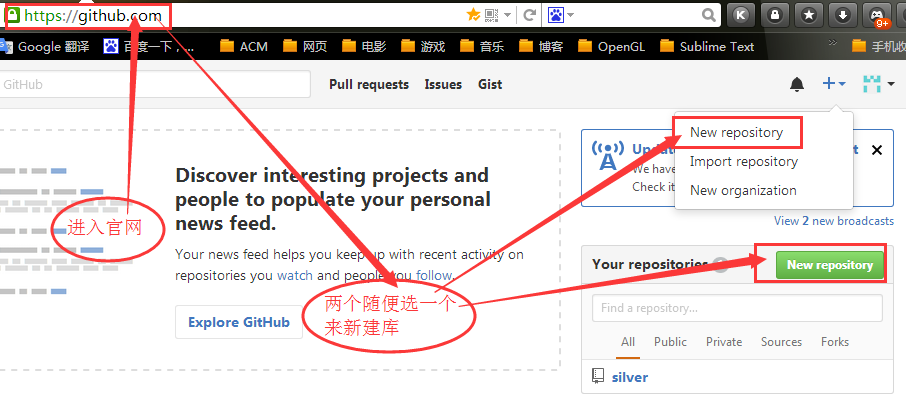Follow the follow link in news feed text
This screenshot has height=401, width=906.
click(433, 275)
